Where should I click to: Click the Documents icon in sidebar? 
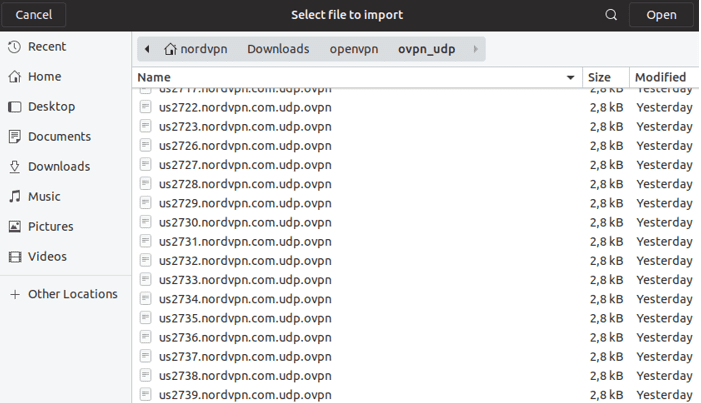[x=15, y=136]
